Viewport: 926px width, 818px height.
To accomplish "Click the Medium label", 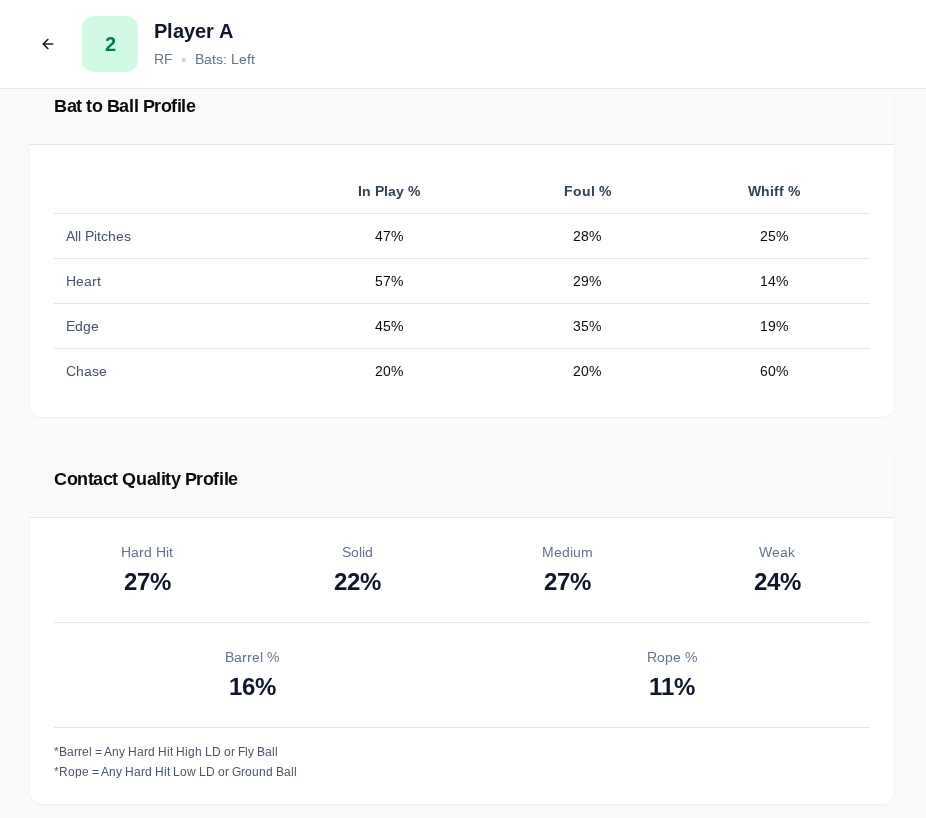I will point(568,552).
